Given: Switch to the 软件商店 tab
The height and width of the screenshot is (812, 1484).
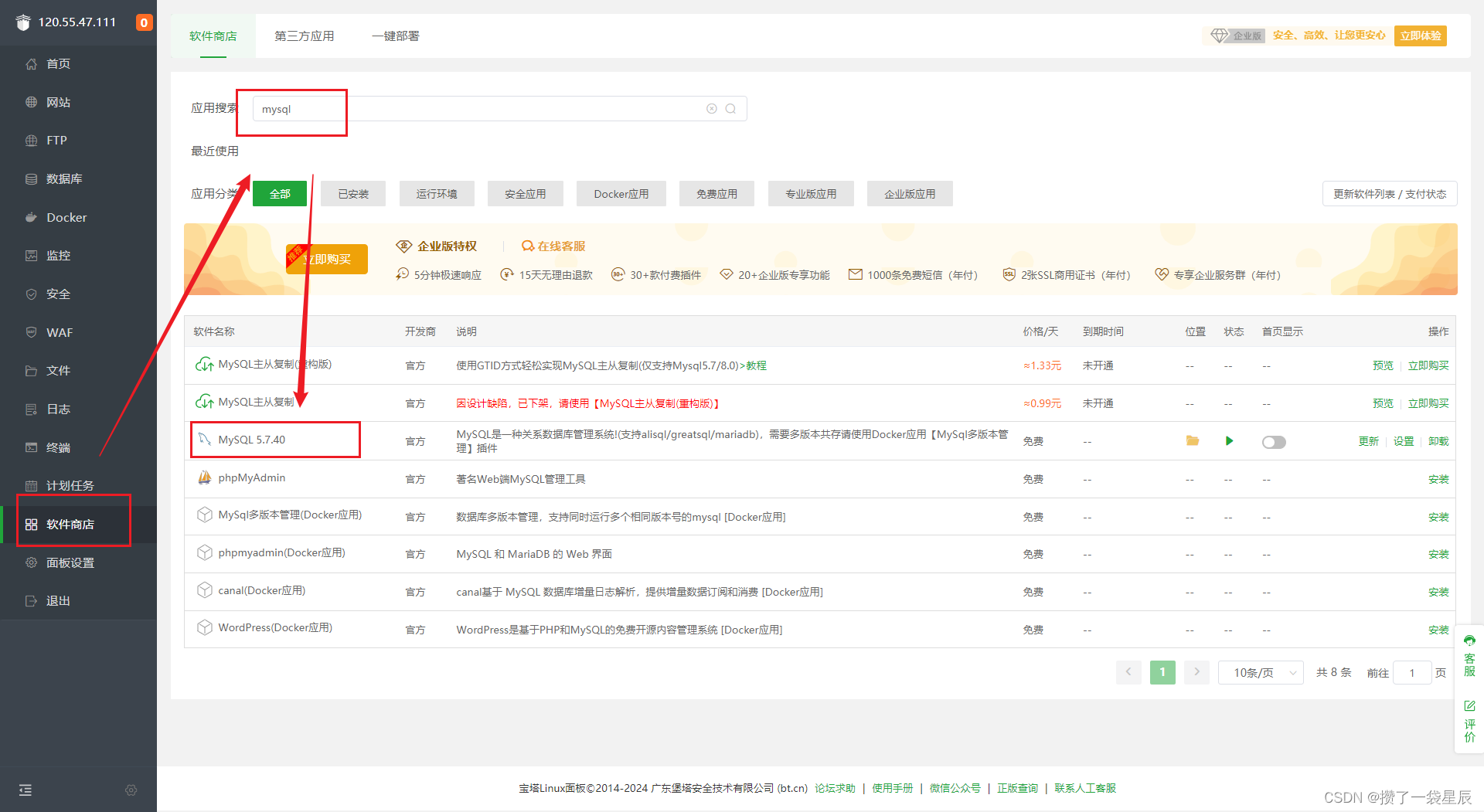Looking at the screenshot, I should (x=213, y=36).
